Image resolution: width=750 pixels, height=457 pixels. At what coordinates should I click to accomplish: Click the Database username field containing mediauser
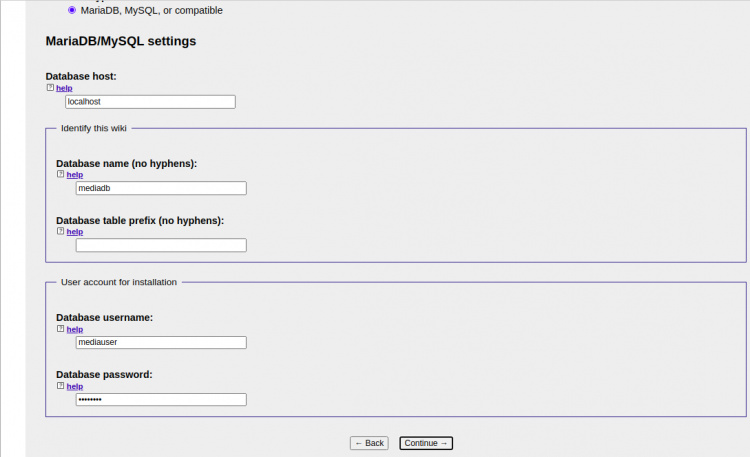click(x=160, y=342)
